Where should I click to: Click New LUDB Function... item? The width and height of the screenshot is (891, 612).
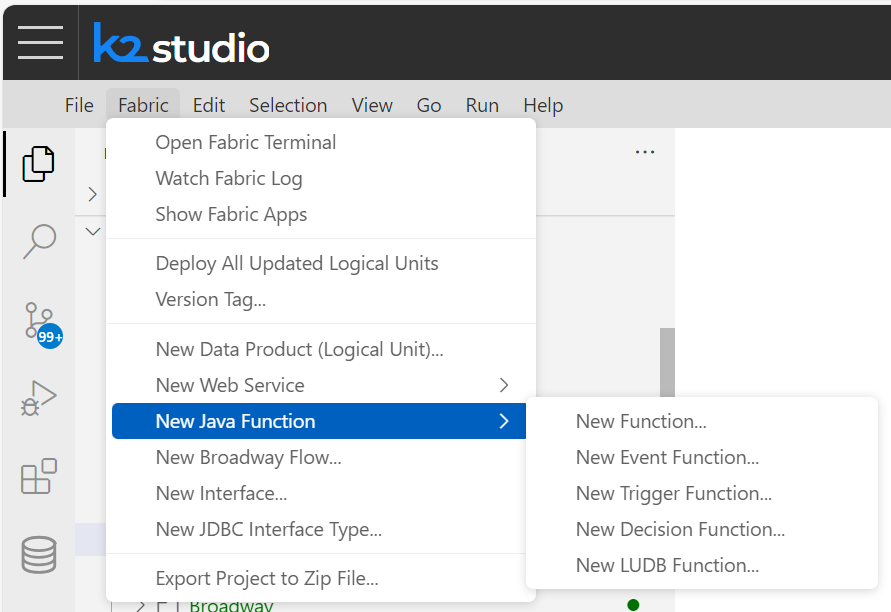click(x=667, y=565)
